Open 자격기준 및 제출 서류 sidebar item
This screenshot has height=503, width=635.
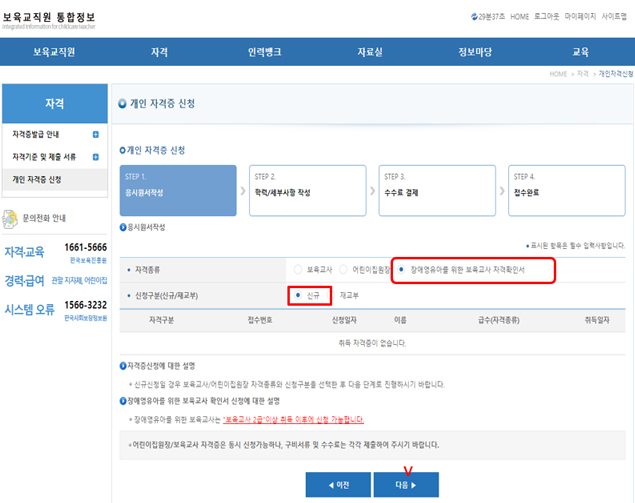(44, 157)
